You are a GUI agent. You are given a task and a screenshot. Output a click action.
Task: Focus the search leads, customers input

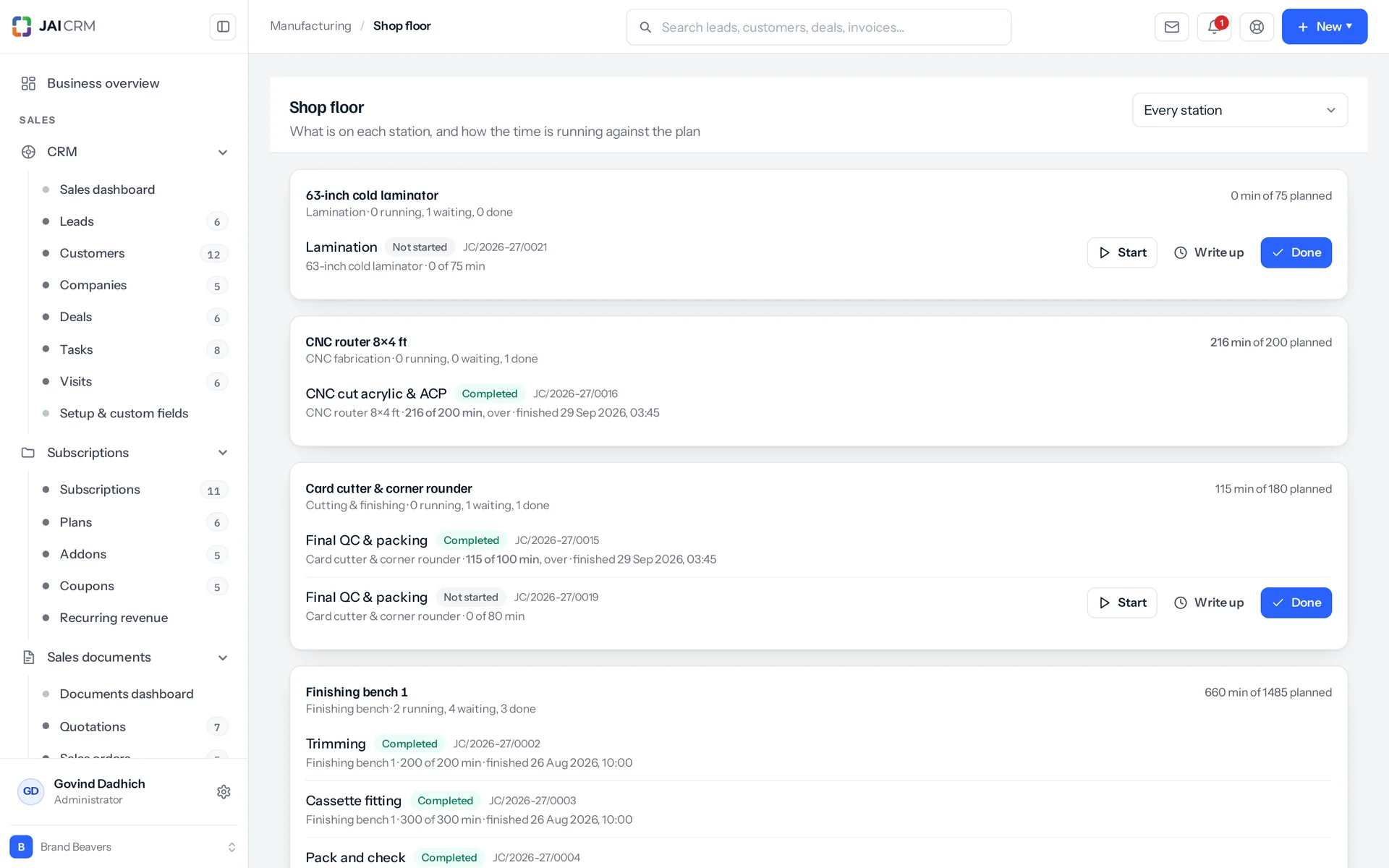(x=818, y=27)
